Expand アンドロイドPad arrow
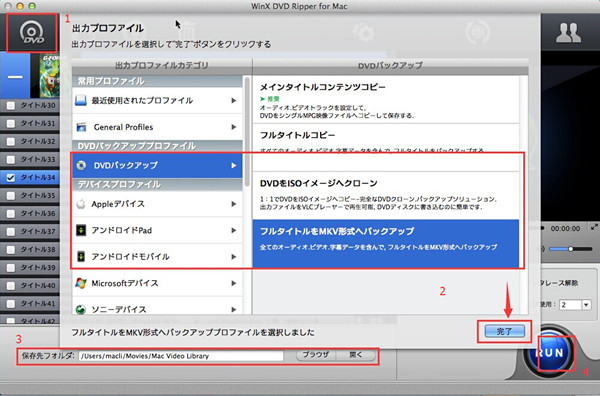Screen dimensions: 600x396 point(233,230)
